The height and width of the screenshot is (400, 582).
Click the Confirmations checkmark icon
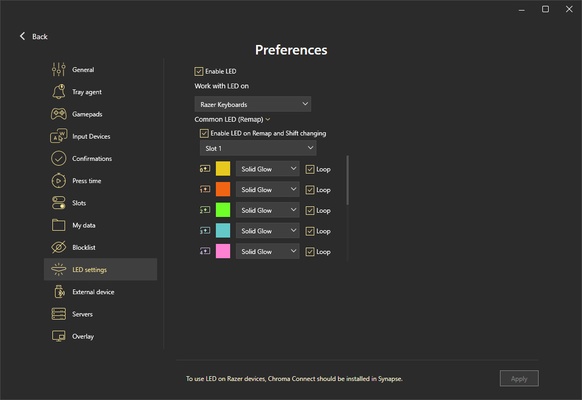tap(59, 158)
